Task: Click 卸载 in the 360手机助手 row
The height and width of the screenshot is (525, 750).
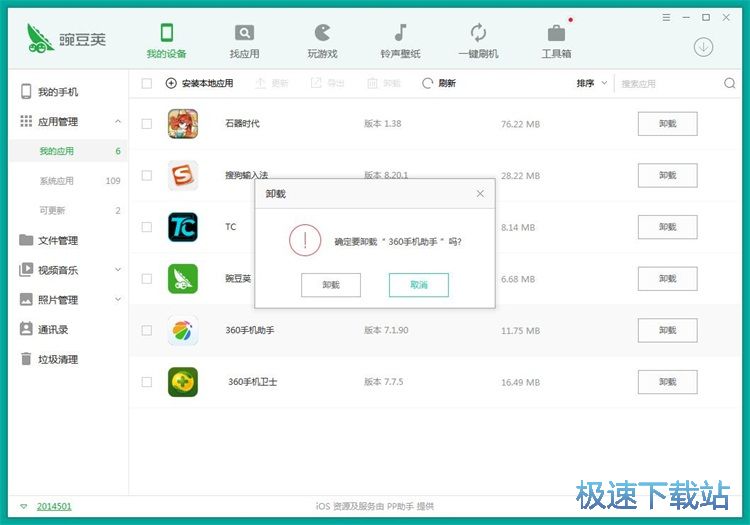Action: point(667,330)
